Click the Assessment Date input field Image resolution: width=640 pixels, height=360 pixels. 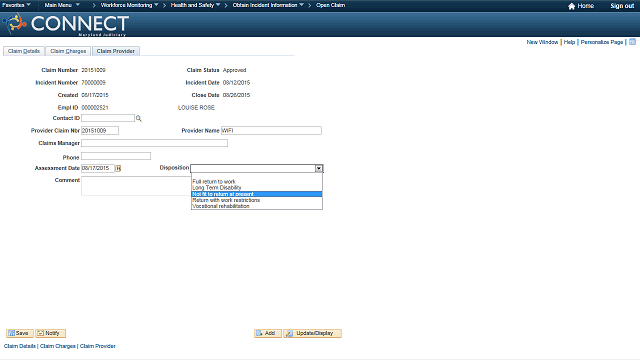pyautogui.click(x=98, y=168)
